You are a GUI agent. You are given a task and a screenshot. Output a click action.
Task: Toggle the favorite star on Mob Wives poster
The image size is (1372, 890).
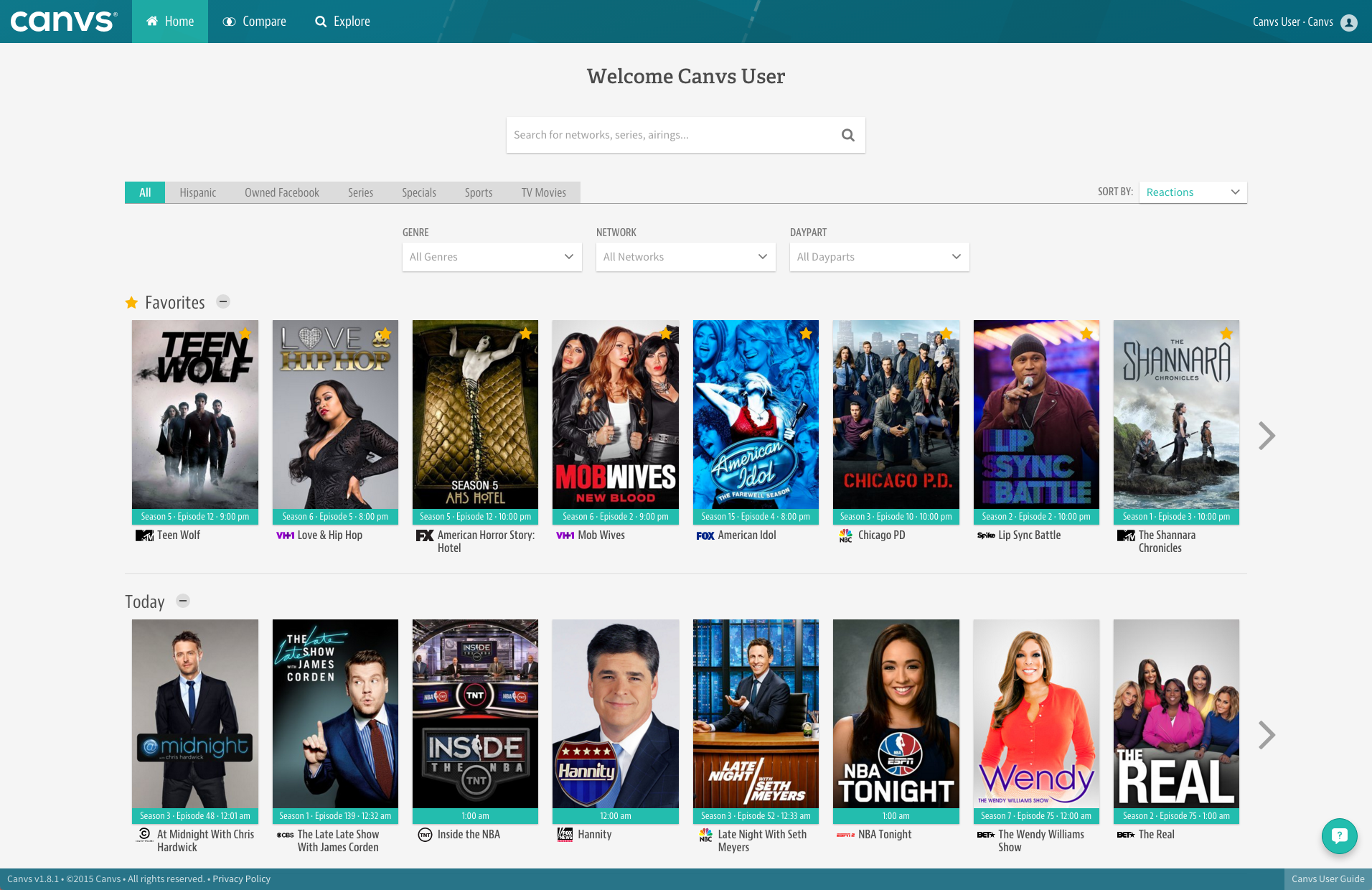tap(666, 334)
